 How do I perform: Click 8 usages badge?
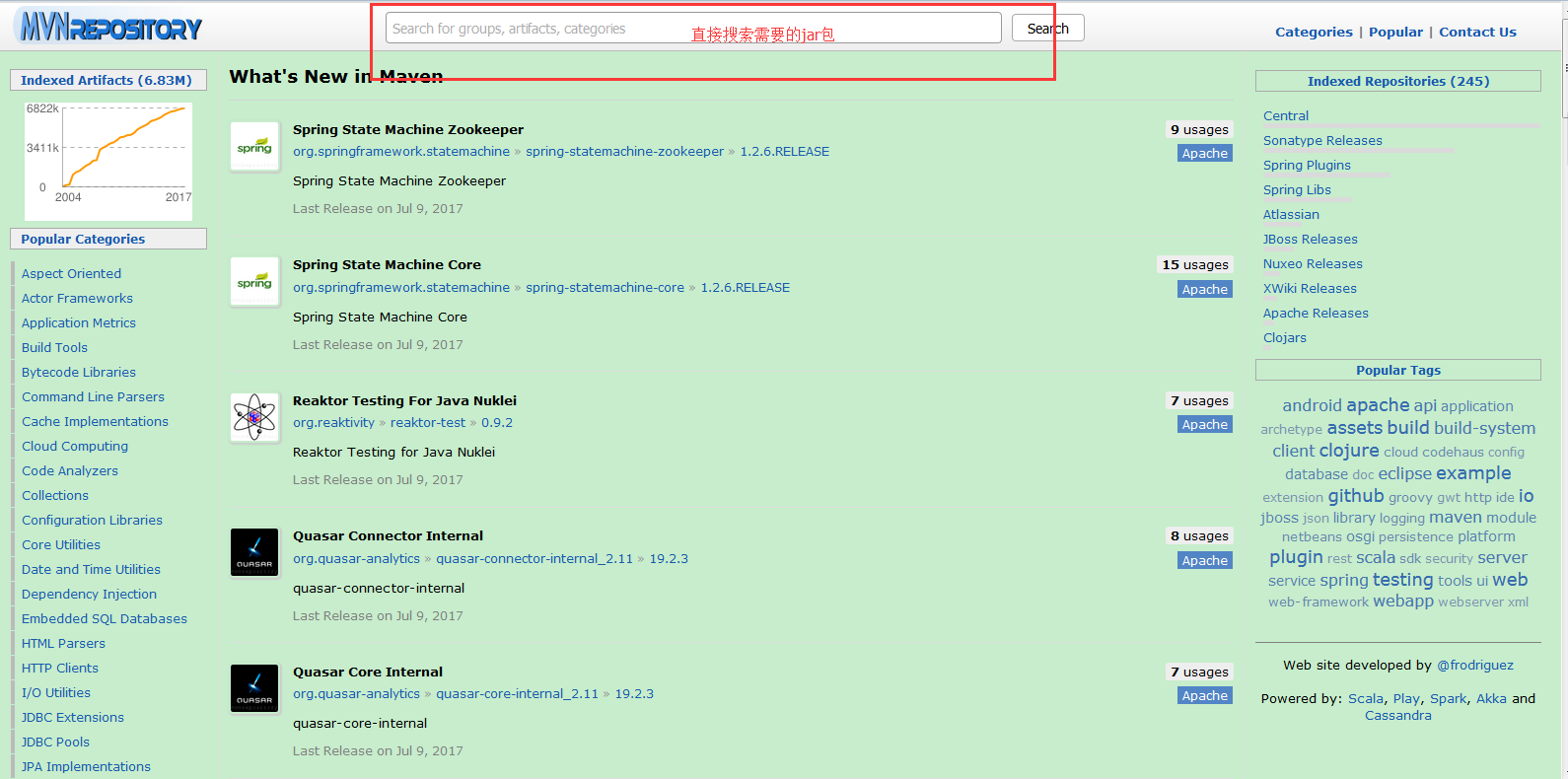tap(1199, 535)
